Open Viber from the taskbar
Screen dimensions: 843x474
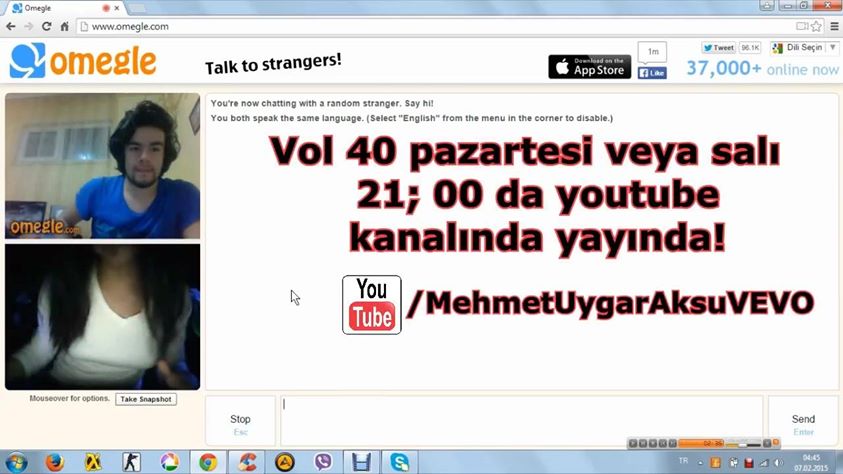coord(323,462)
